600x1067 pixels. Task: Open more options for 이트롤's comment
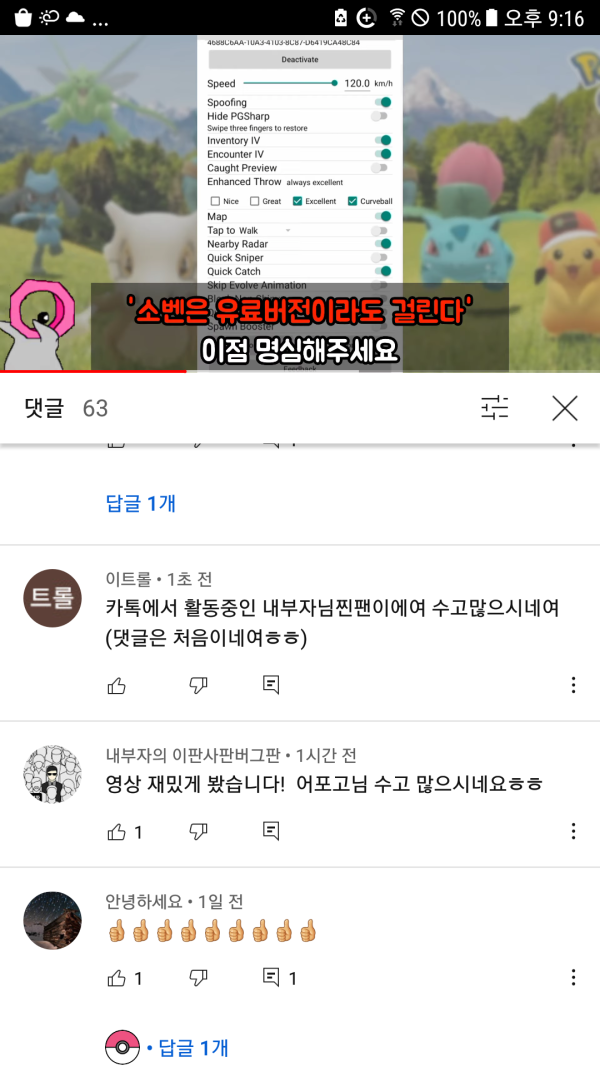[573, 685]
